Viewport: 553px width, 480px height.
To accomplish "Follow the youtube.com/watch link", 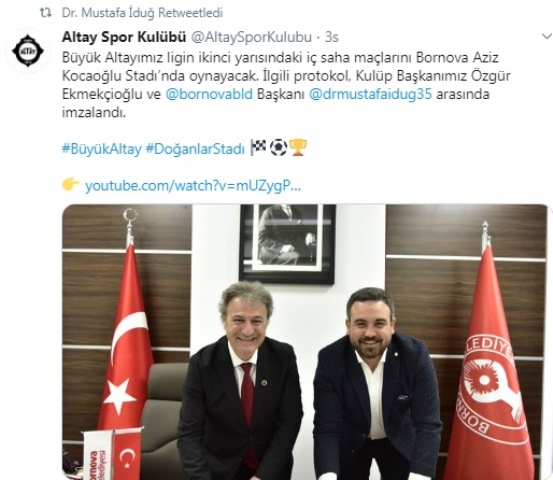I will click(x=193, y=186).
